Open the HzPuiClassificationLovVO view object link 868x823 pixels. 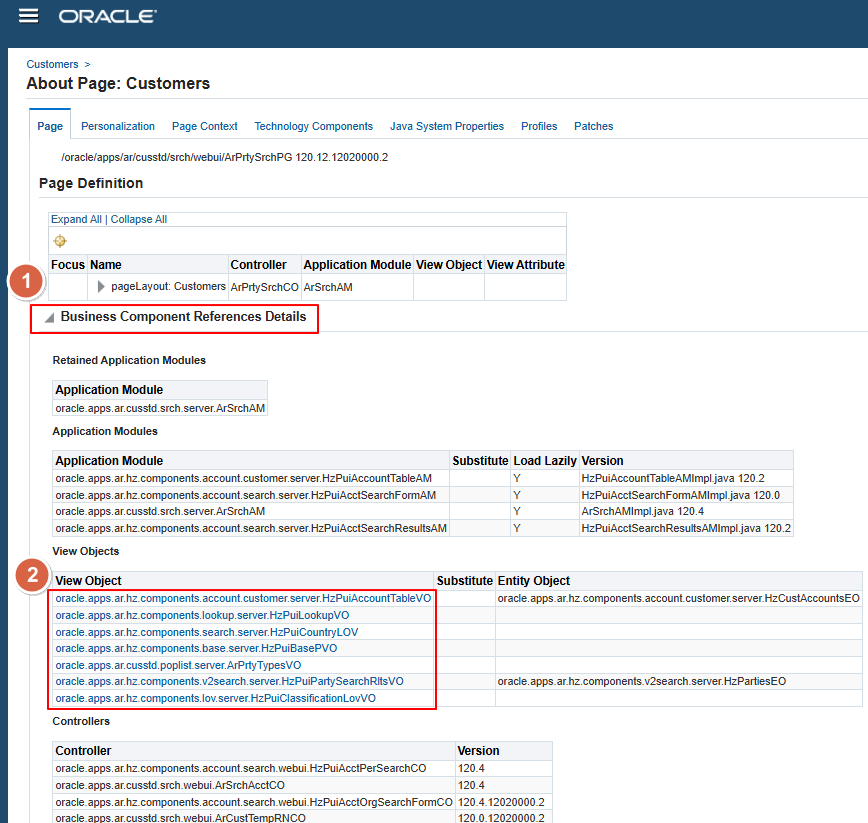click(215, 698)
